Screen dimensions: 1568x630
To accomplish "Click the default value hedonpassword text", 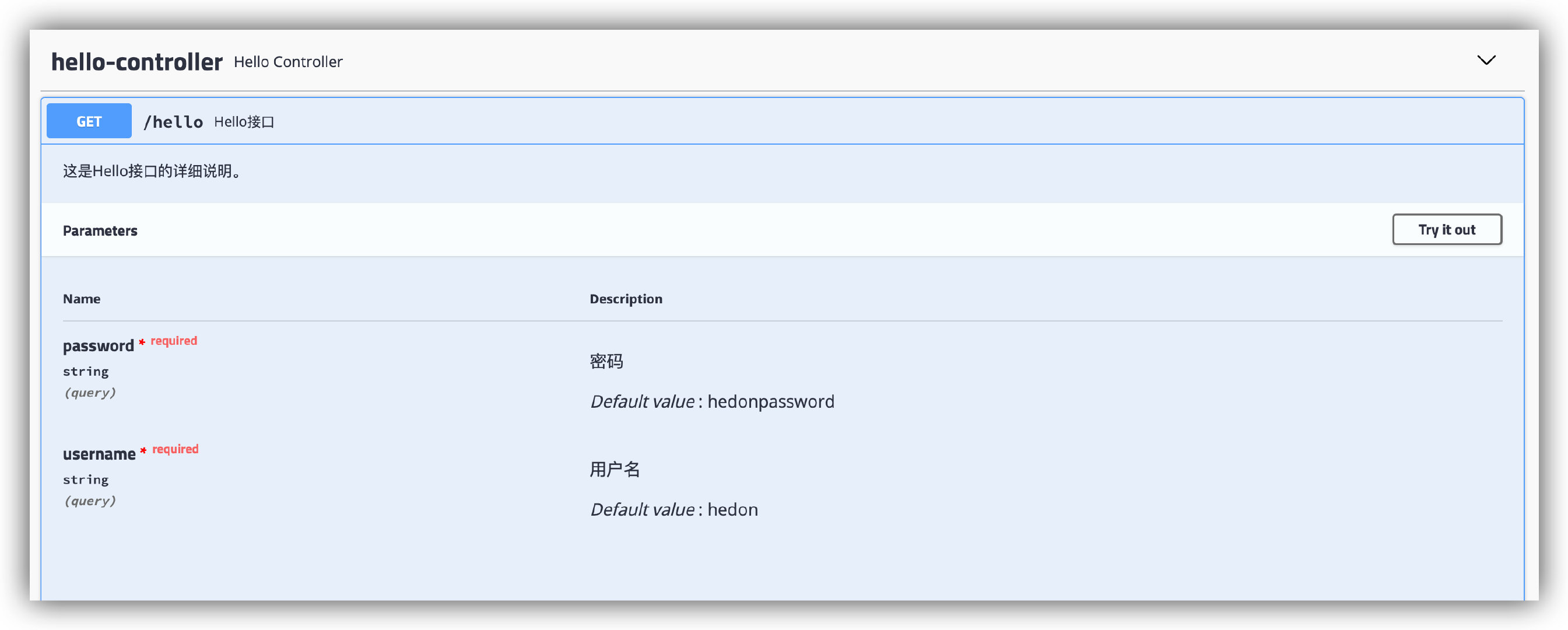I will coord(770,402).
